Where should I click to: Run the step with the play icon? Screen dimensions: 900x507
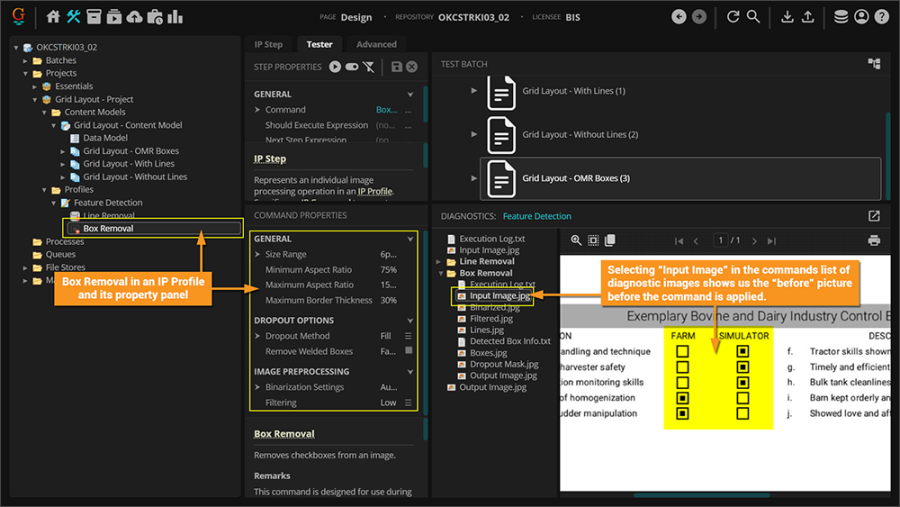[335, 67]
